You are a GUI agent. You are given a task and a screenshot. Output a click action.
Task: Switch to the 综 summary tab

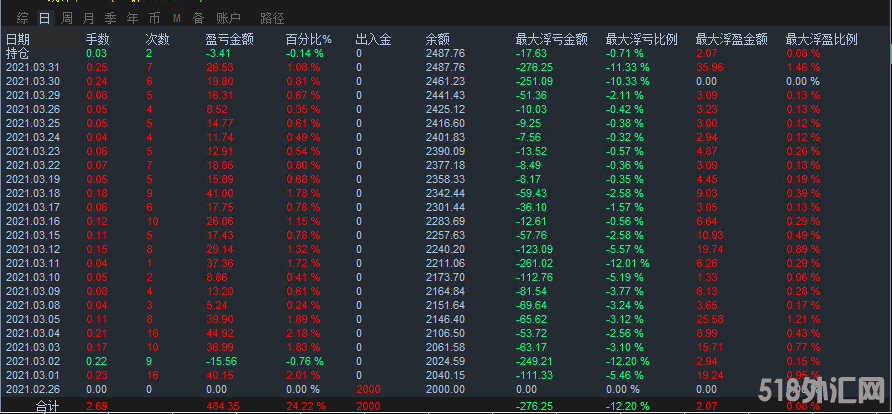tap(20, 18)
